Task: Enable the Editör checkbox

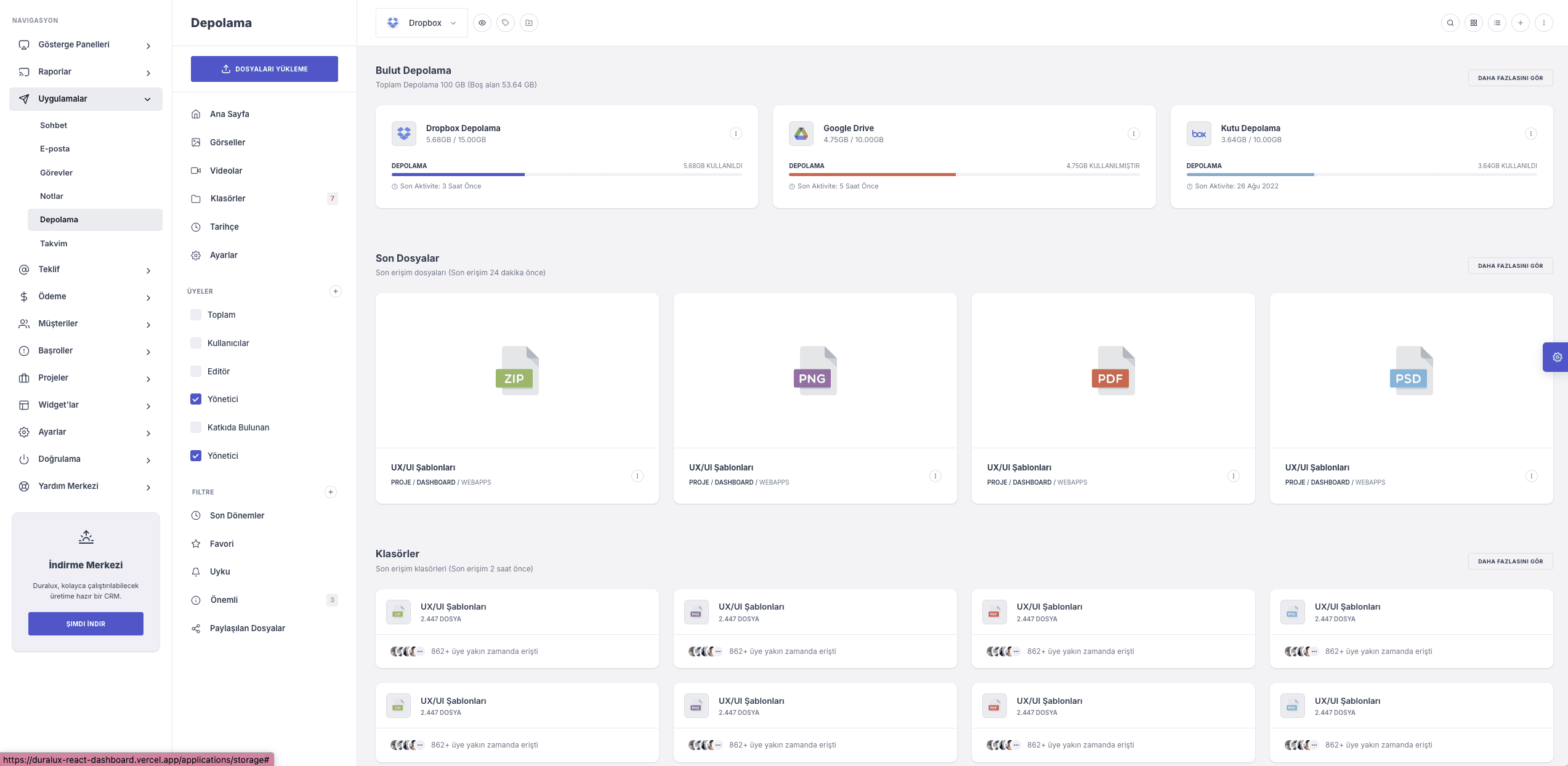Action: tap(196, 371)
